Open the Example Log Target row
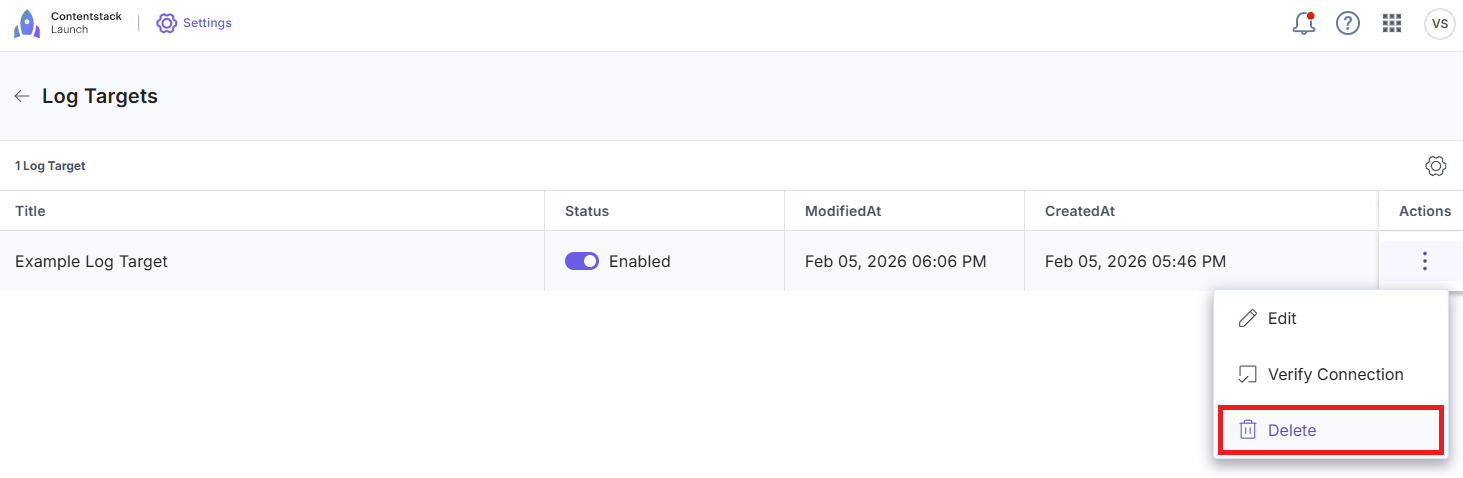 (92, 262)
